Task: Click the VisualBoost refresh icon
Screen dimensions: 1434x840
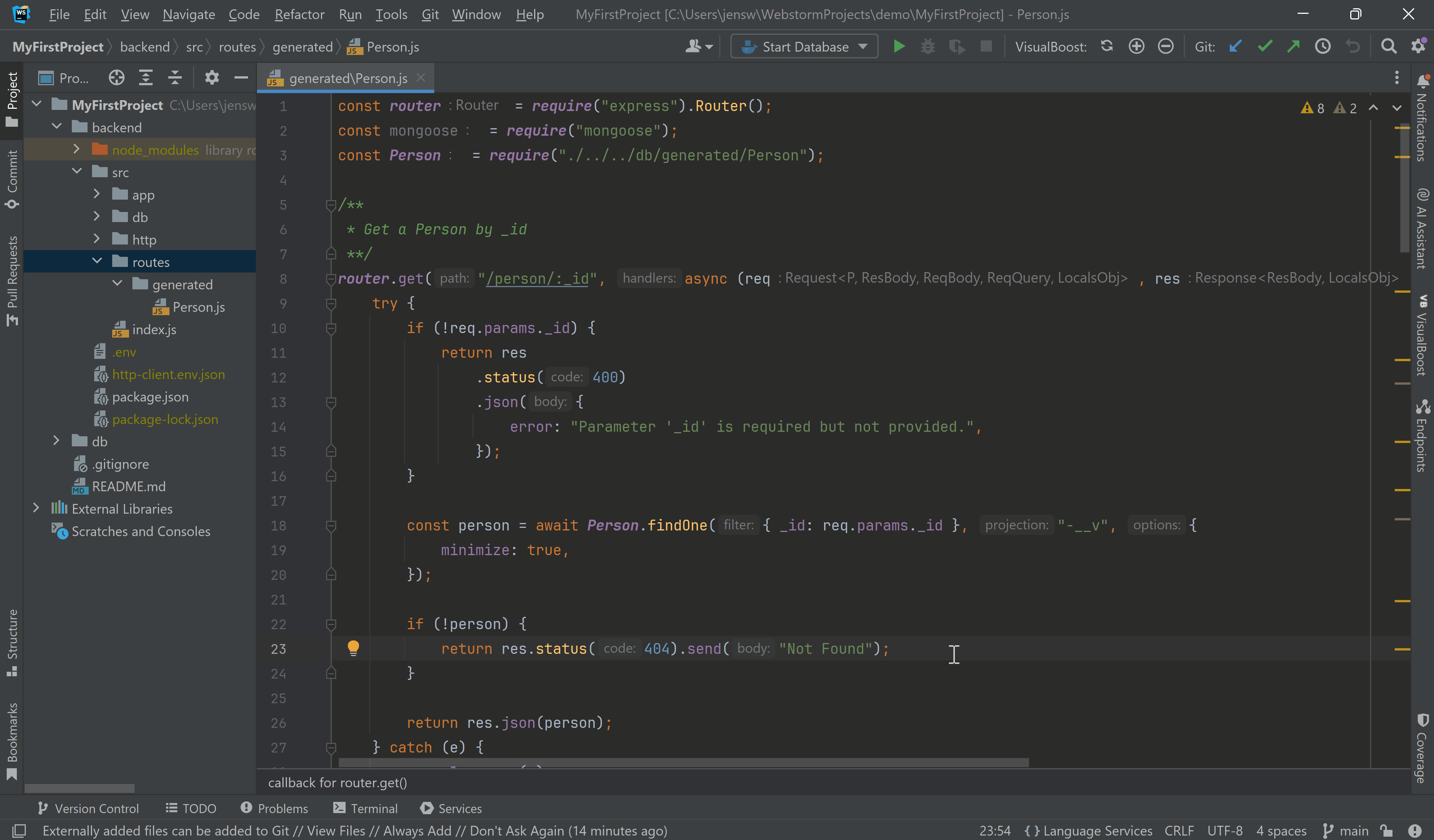Action: 1106,47
